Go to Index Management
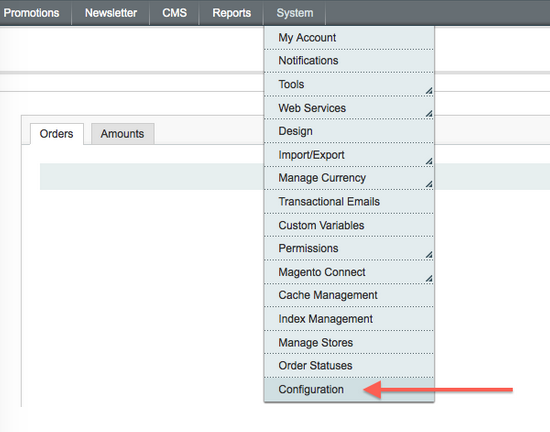The image size is (550, 432). (349, 319)
